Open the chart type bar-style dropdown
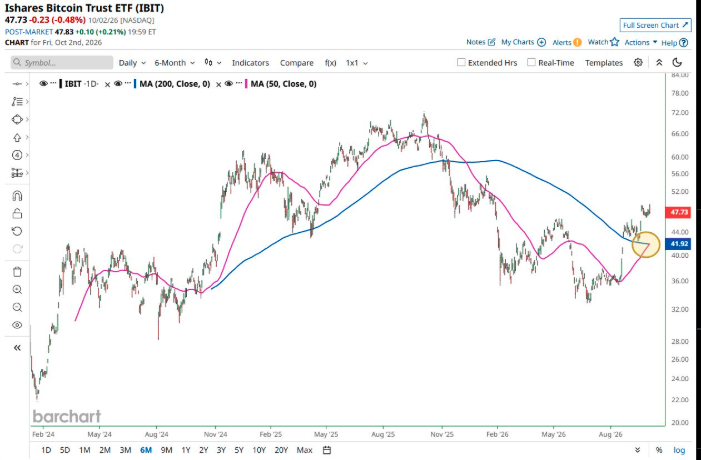 [213, 63]
